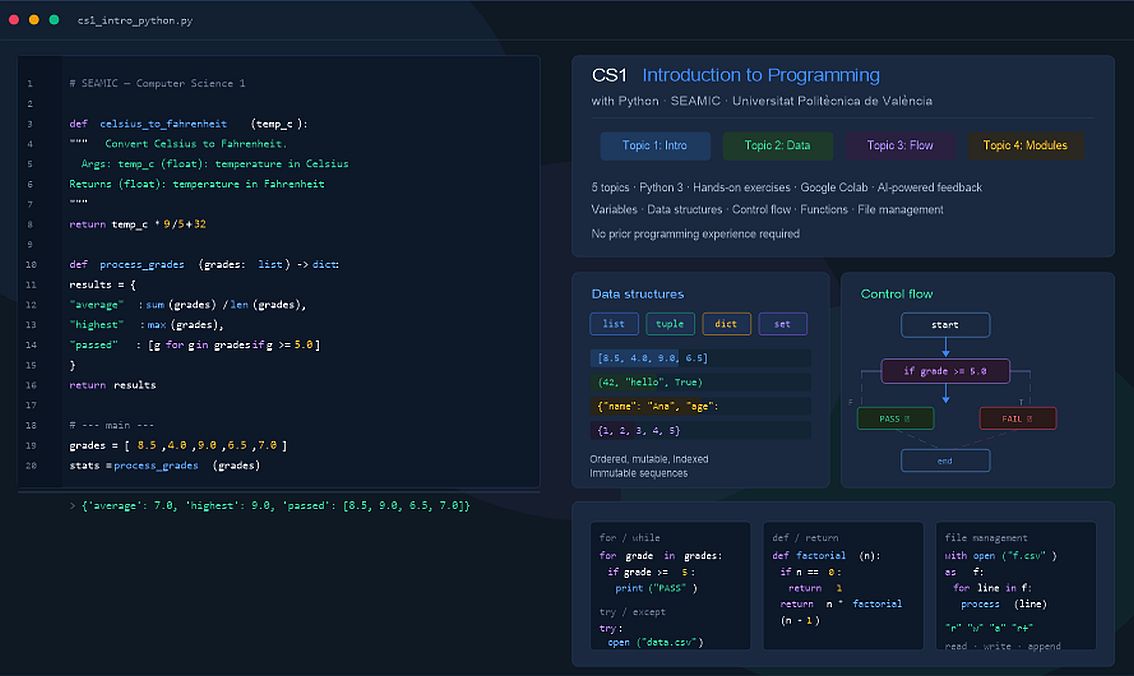
Task: Click the 'try / except' snippet label
Action: pos(632,612)
